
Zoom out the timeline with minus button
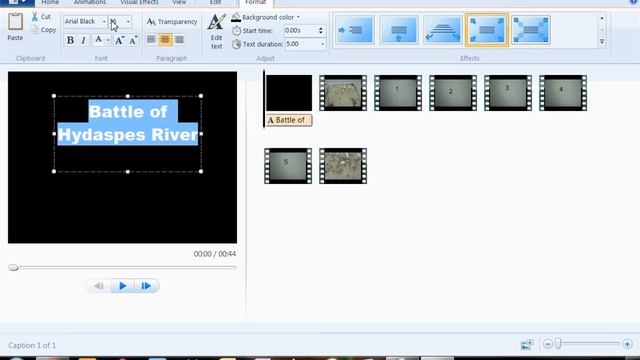[548, 344]
